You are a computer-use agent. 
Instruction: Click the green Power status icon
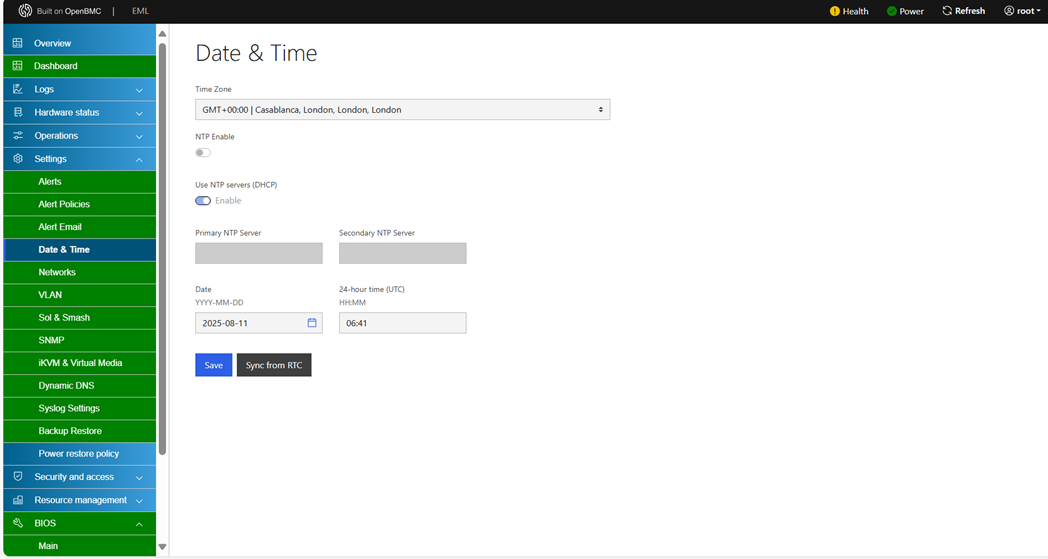click(x=892, y=11)
